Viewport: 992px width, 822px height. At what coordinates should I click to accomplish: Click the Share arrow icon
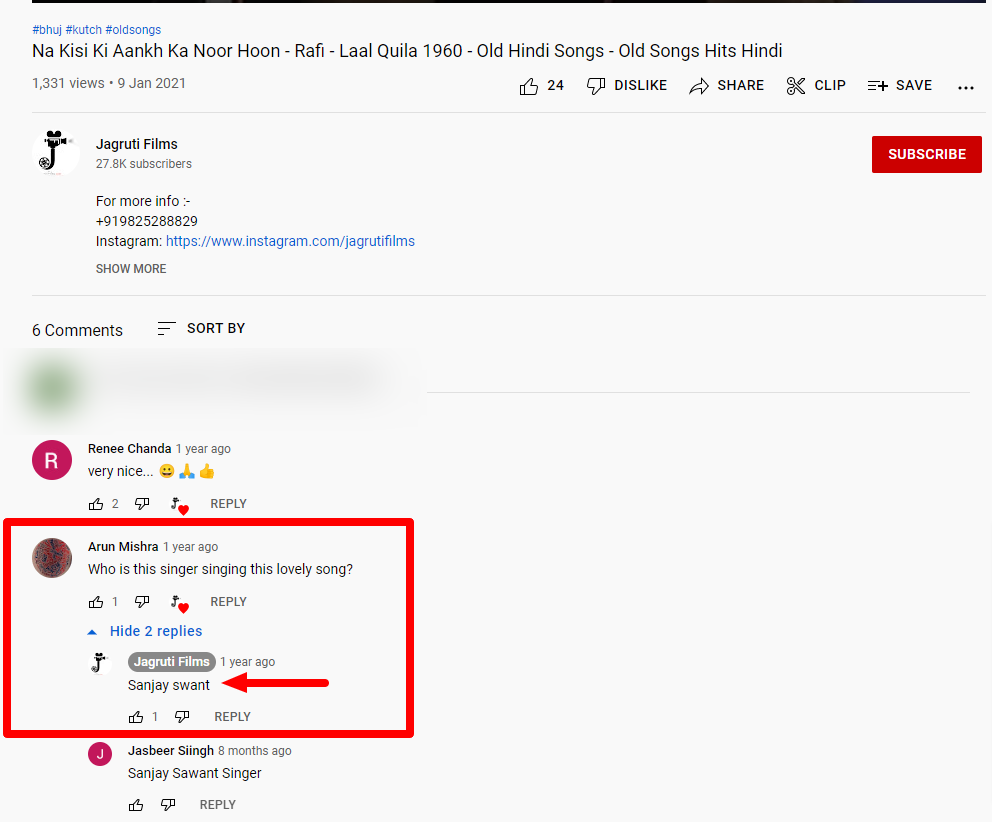[x=699, y=86]
